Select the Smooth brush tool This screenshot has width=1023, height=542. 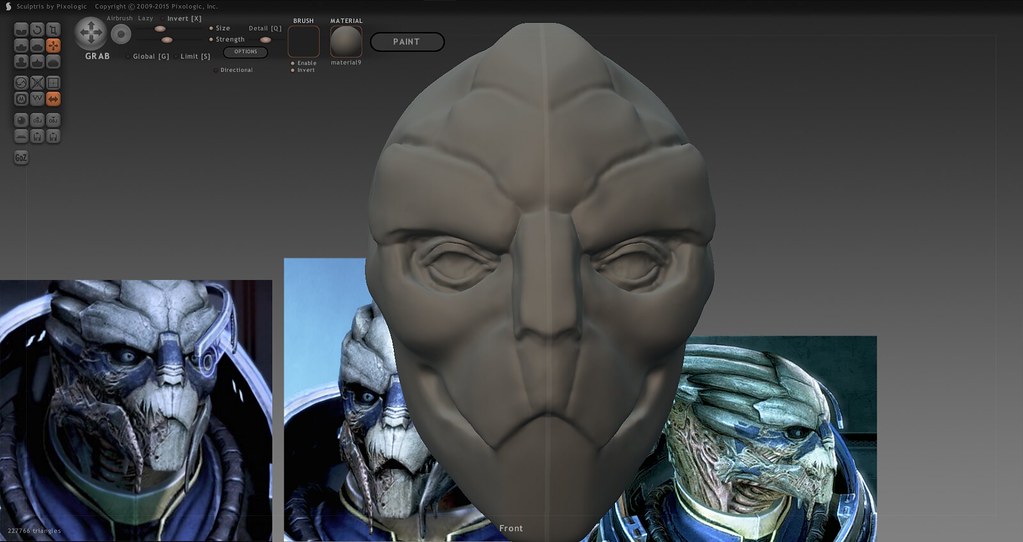click(x=53, y=61)
